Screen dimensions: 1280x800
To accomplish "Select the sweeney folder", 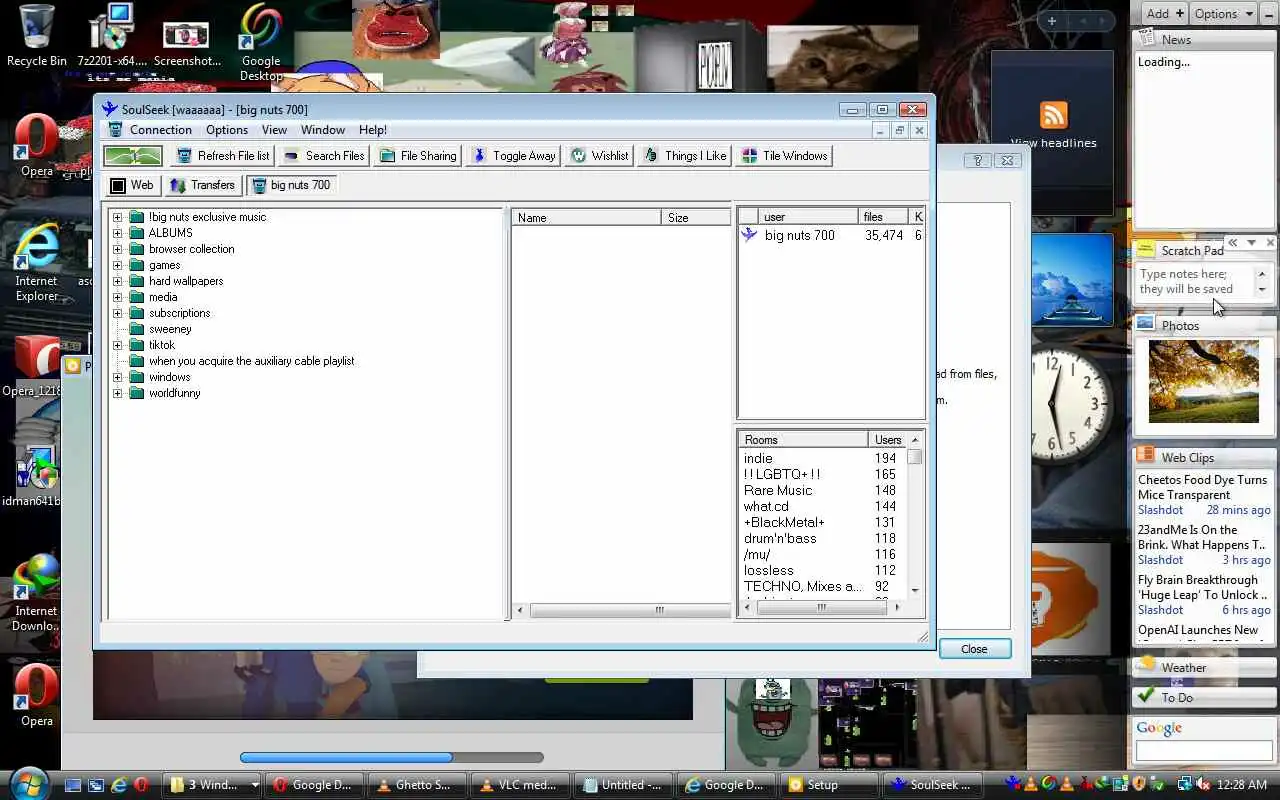I will [x=170, y=329].
